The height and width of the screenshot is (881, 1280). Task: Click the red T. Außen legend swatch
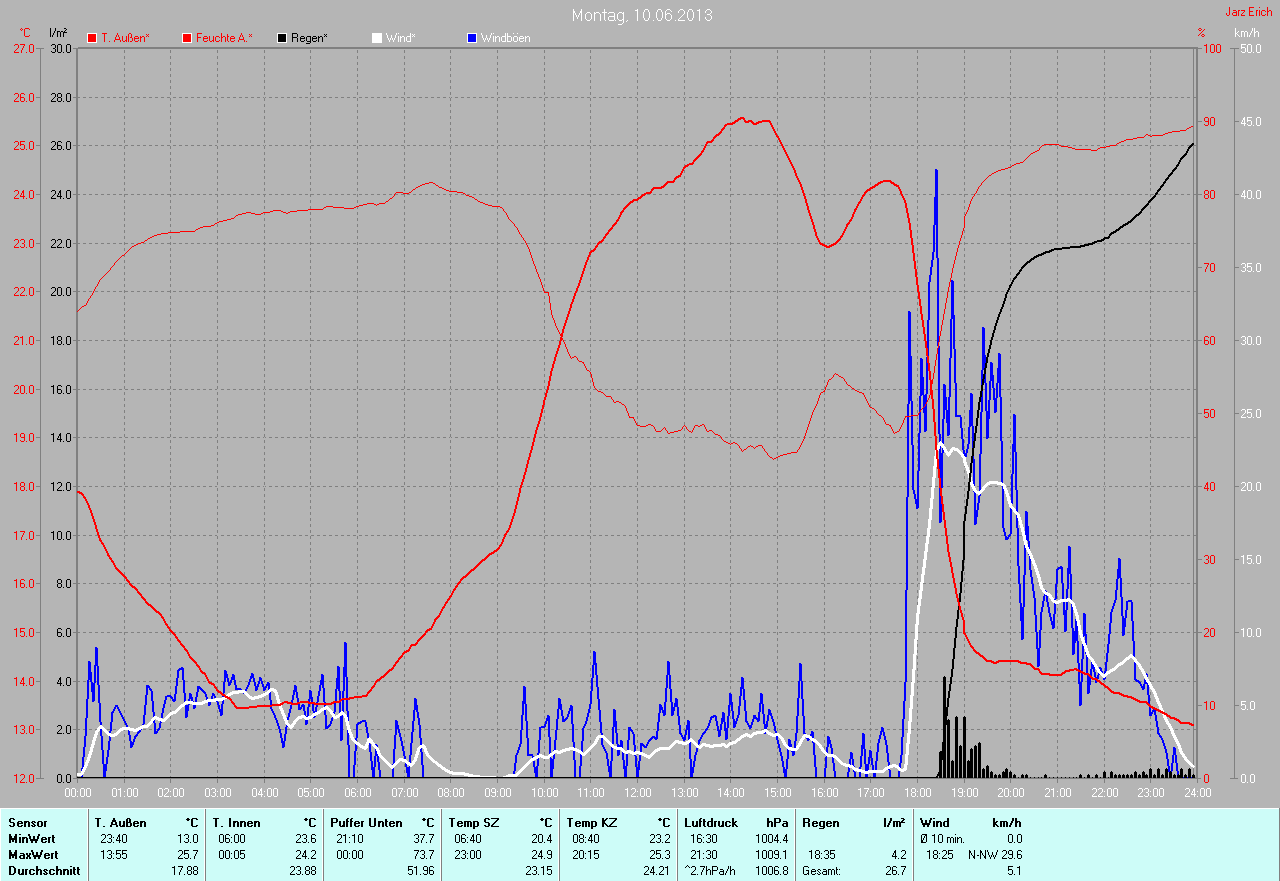pos(92,38)
